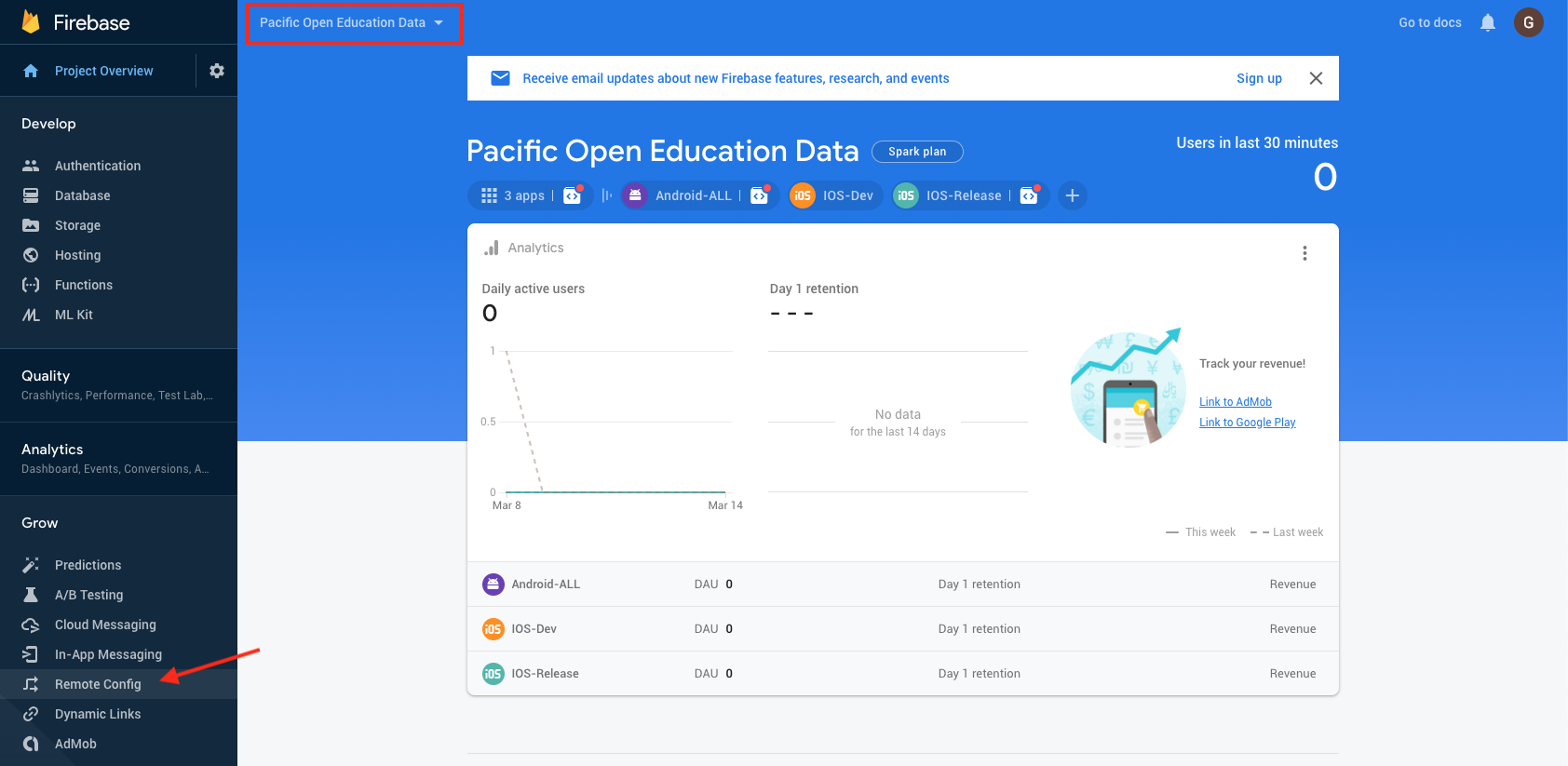Open Authentication in sidebar
Image resolution: width=1568 pixels, height=766 pixels.
[x=98, y=166]
